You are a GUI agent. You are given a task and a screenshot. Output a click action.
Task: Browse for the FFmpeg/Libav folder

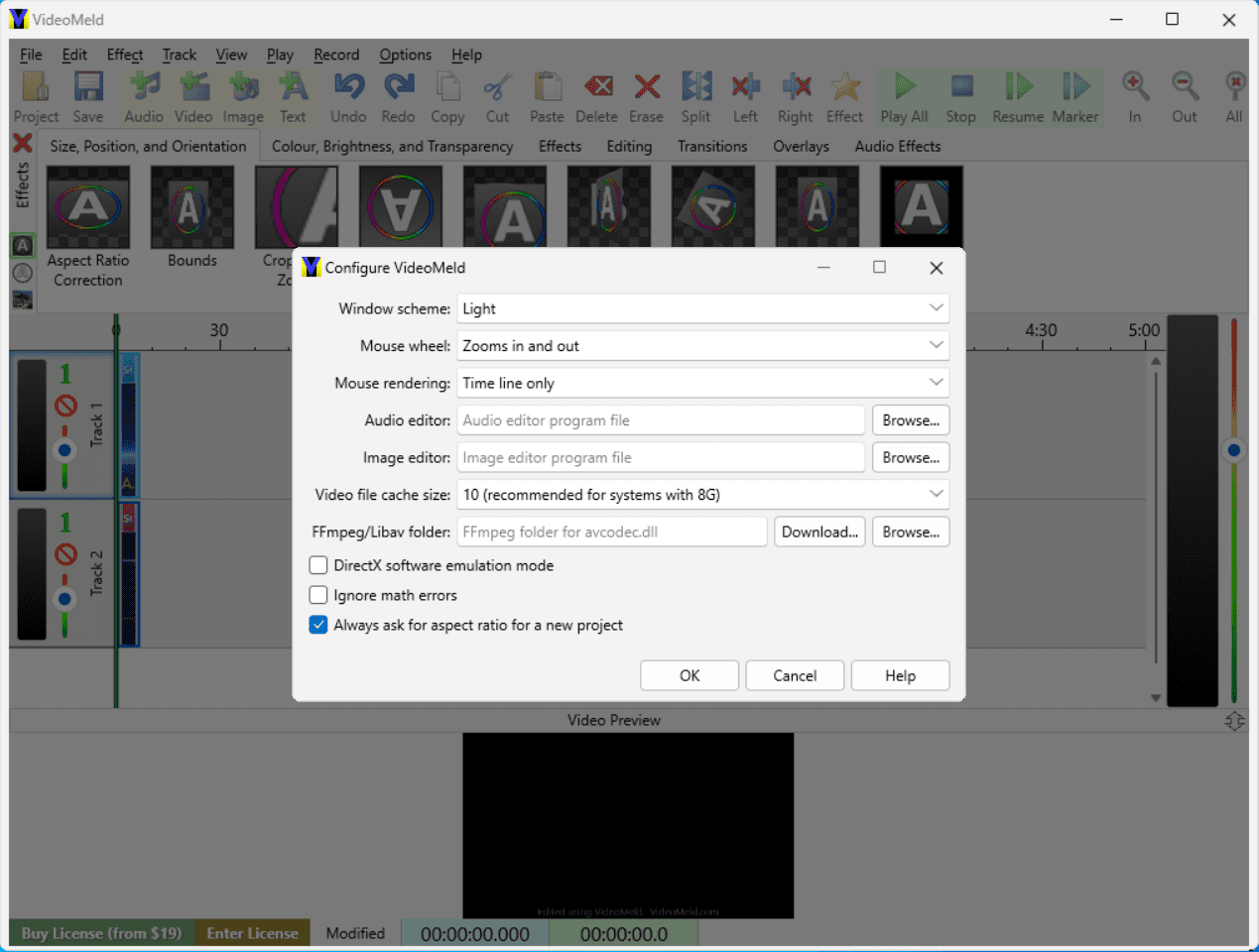pos(911,532)
